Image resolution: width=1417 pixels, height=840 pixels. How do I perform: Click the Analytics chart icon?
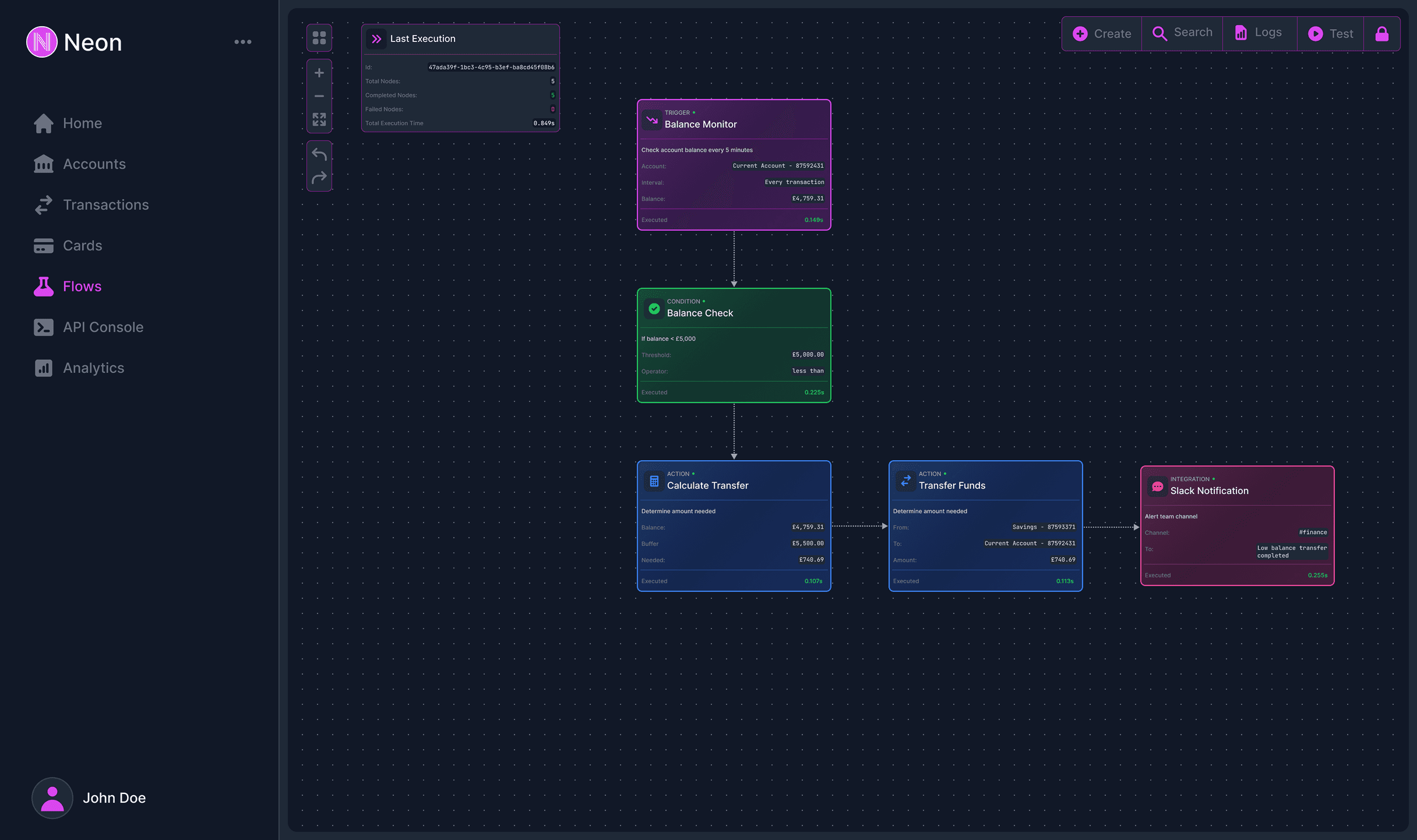click(44, 368)
